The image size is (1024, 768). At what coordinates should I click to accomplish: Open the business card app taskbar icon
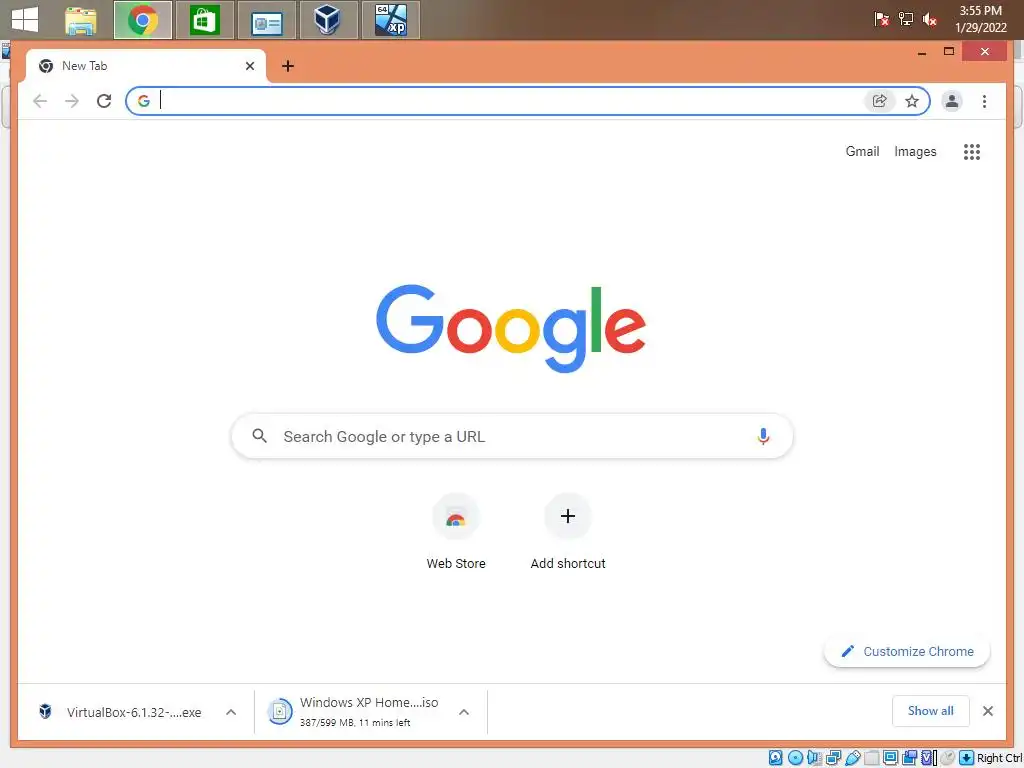[x=266, y=20]
